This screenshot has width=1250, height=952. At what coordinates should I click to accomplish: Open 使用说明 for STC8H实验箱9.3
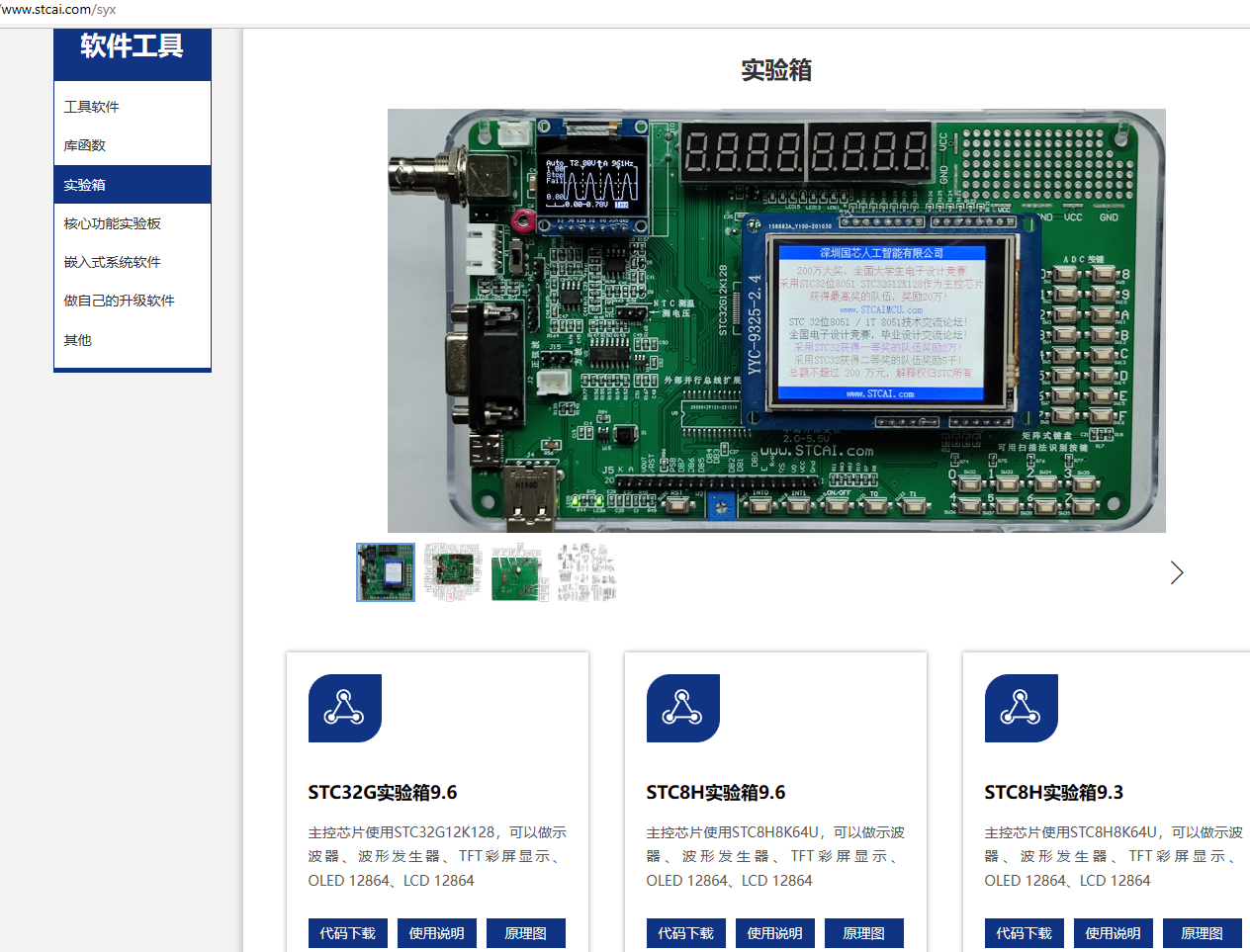[1114, 933]
